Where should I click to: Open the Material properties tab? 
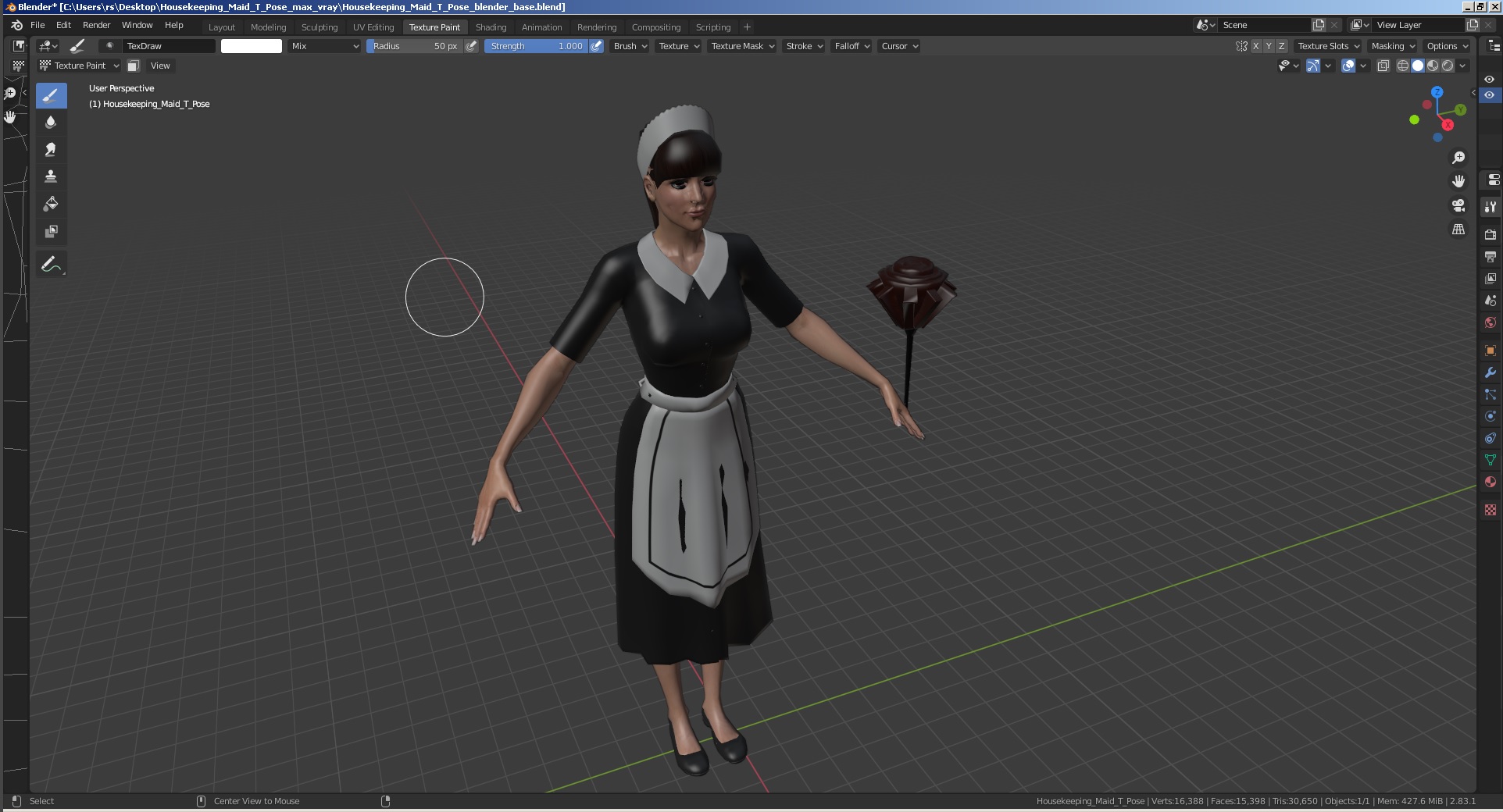tap(1491, 482)
